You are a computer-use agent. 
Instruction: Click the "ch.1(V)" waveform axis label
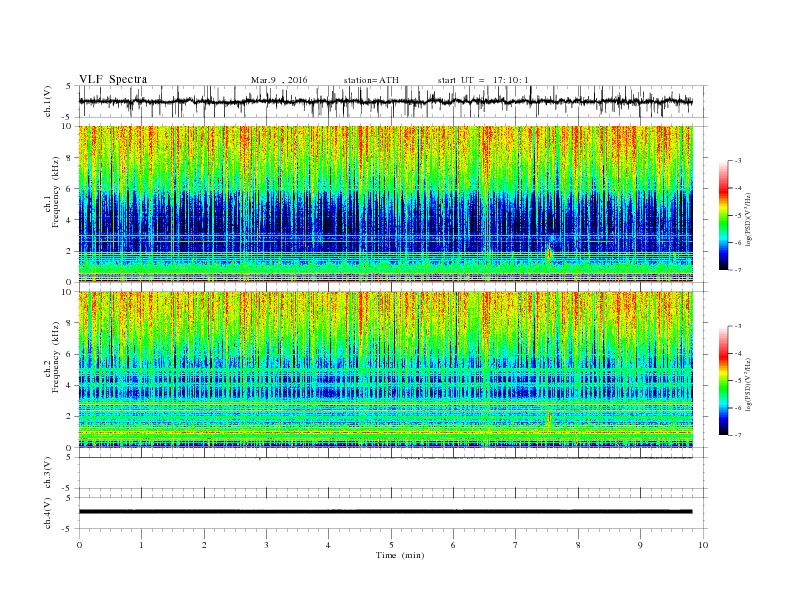click(x=48, y=101)
